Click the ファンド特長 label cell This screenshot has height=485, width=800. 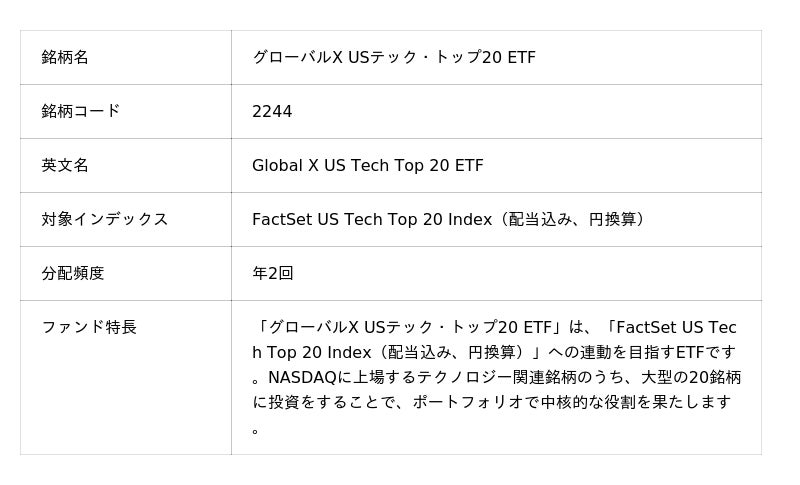89,327
